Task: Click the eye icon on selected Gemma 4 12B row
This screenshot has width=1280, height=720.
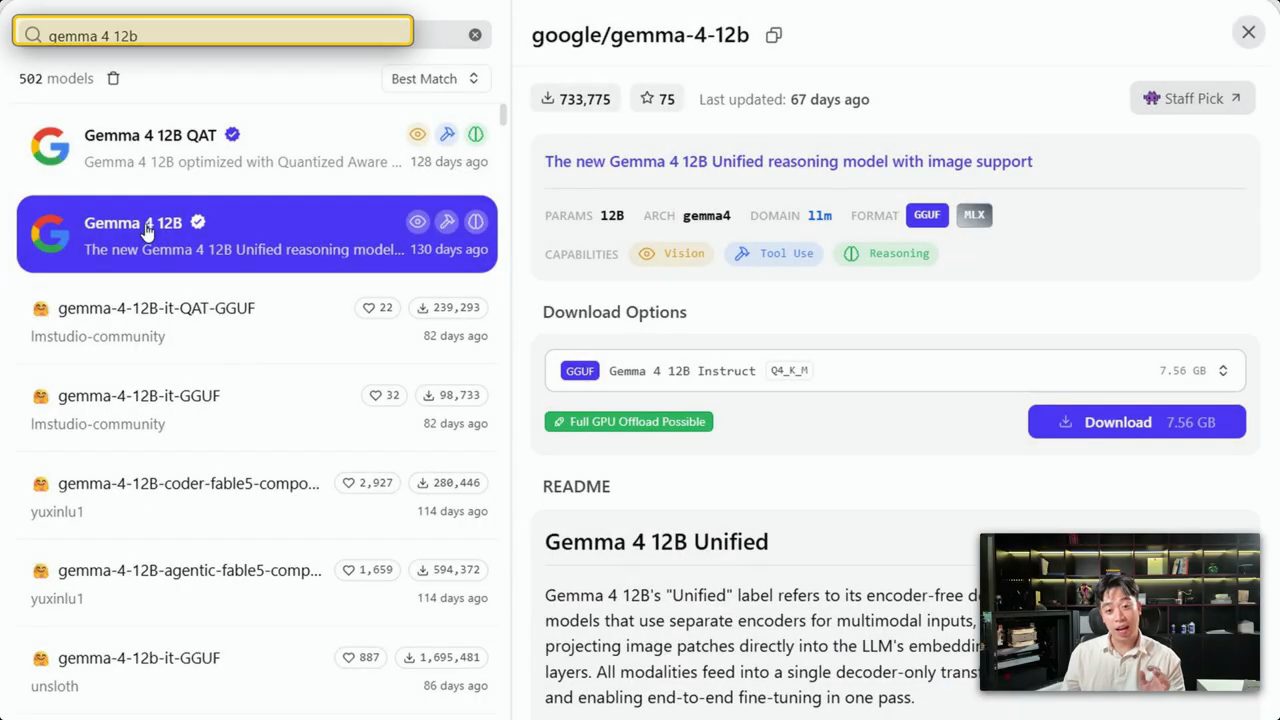Action: coord(418,222)
